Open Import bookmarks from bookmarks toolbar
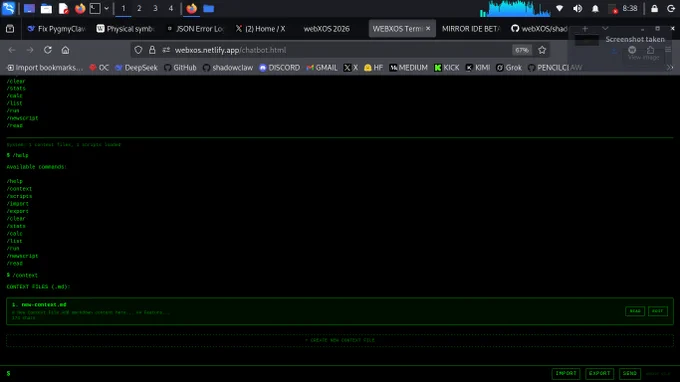Image resolution: width=680 pixels, height=382 pixels. [x=45, y=68]
